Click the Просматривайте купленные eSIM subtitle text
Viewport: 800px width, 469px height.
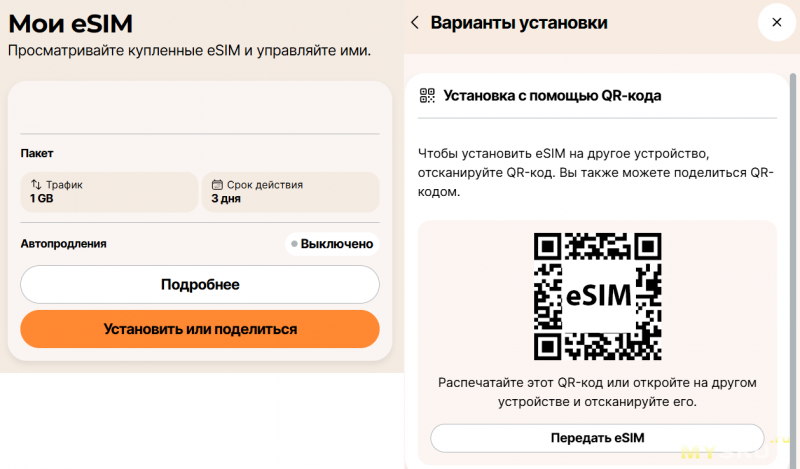pos(189,51)
